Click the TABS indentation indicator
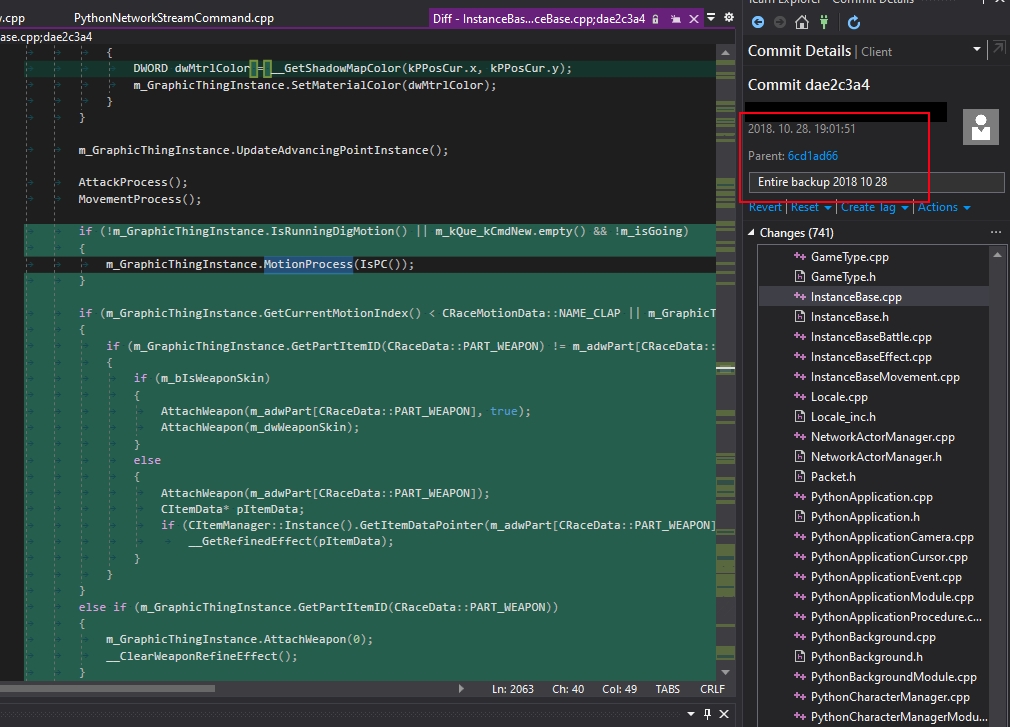Image resolution: width=1010 pixels, height=727 pixels. click(x=667, y=689)
